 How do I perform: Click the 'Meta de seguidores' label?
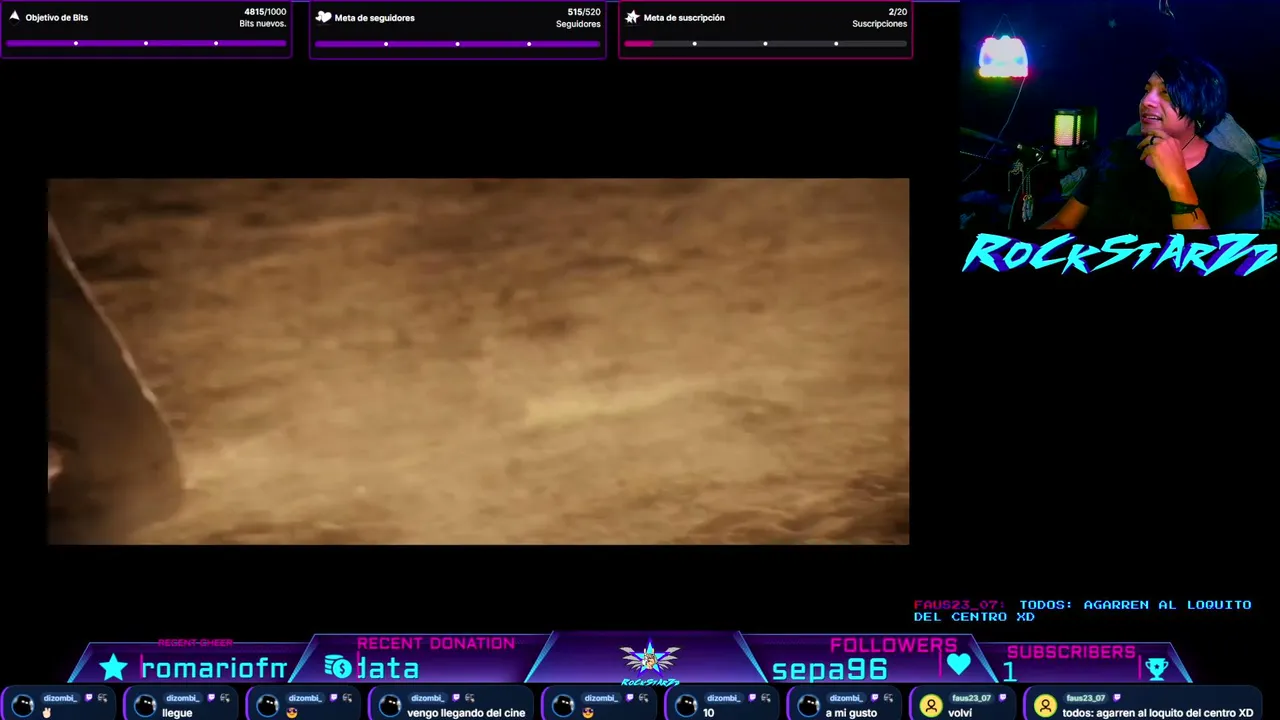click(375, 18)
